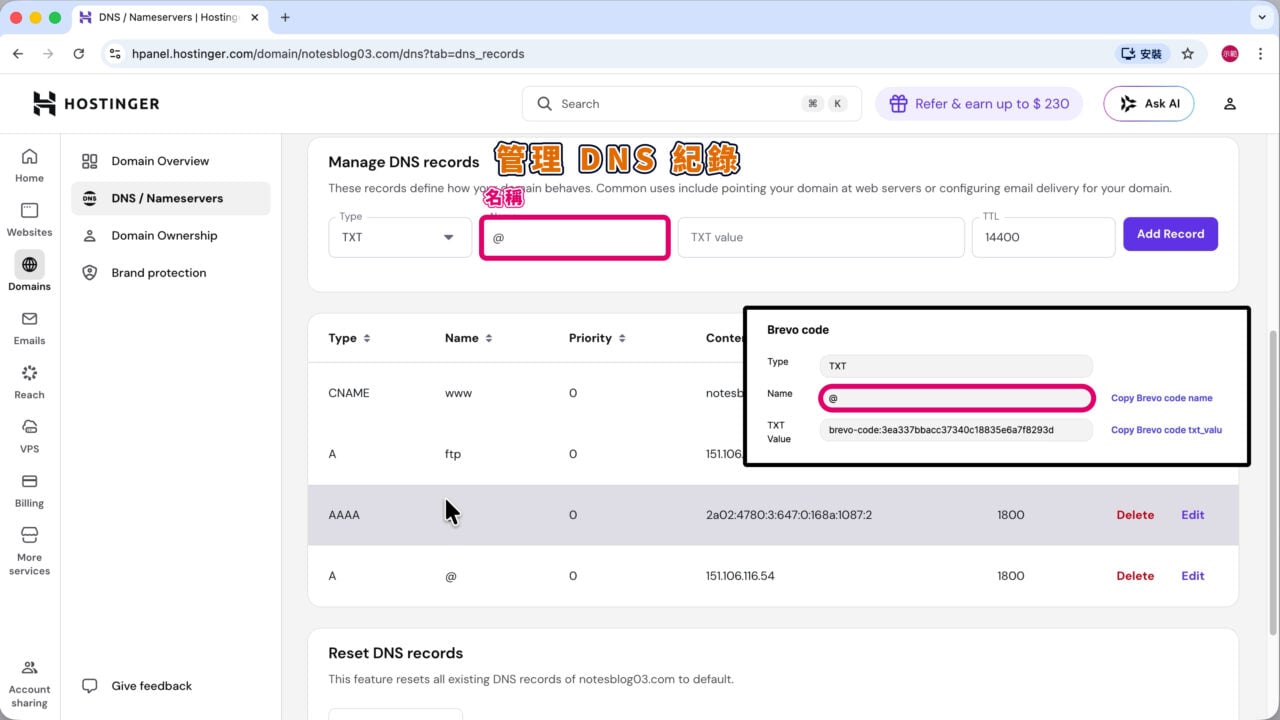
Task: Click the Brevo TXT Value field
Action: (956, 430)
